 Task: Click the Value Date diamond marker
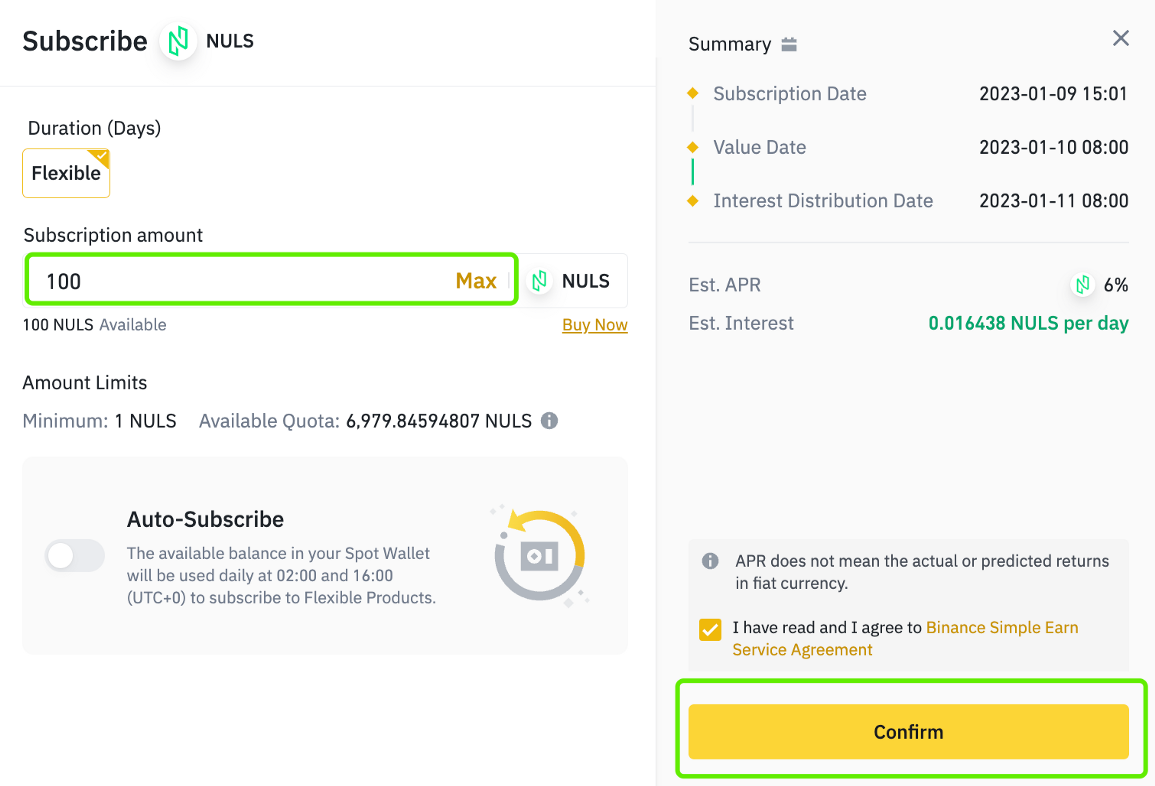pos(692,147)
